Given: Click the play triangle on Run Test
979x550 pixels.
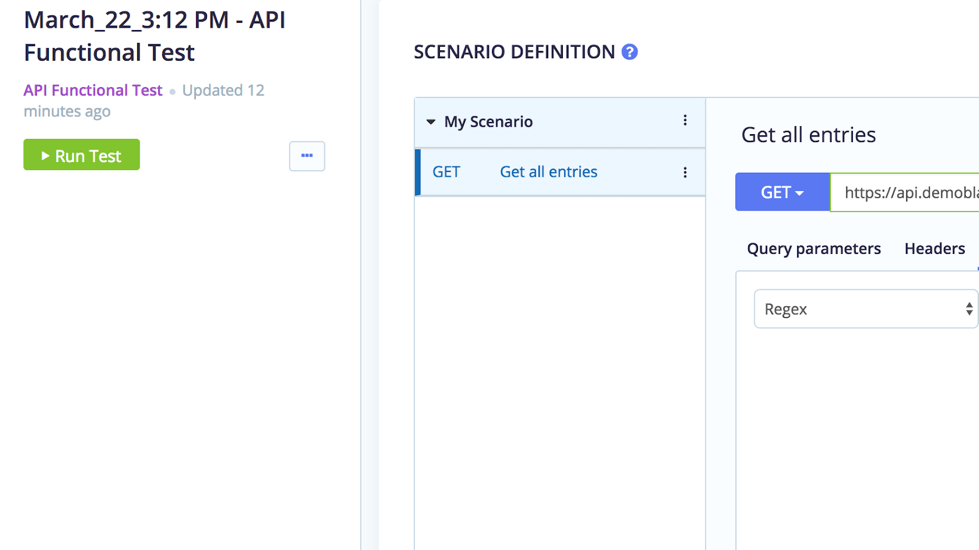Looking at the screenshot, I should point(45,155).
